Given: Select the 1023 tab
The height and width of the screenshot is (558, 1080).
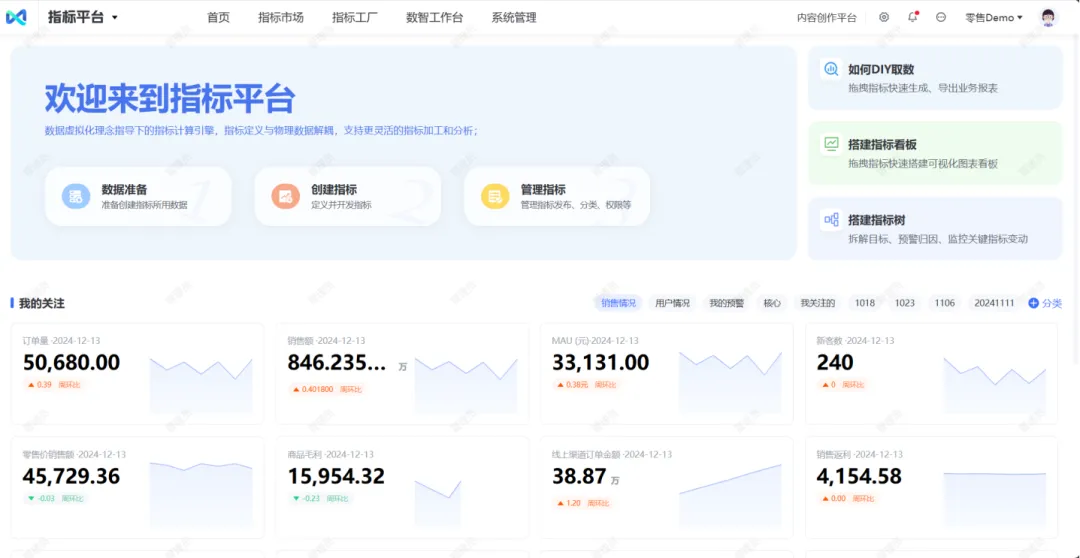Looking at the screenshot, I should 905,303.
